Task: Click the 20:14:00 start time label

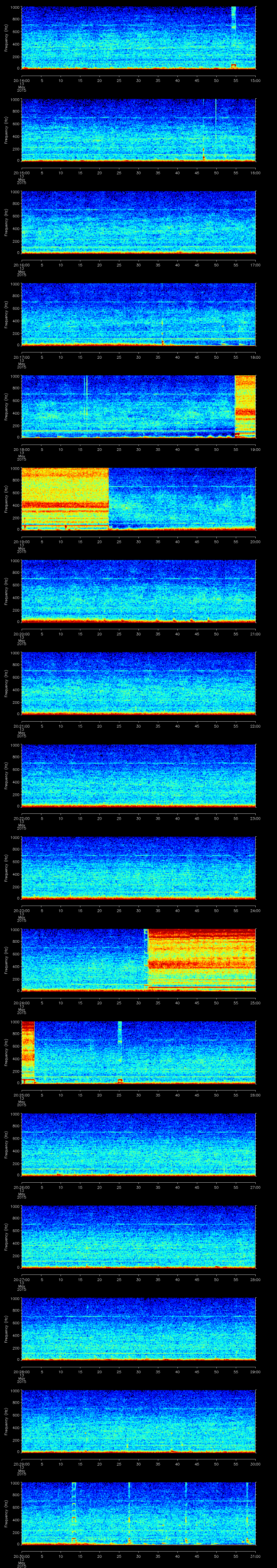Action: click(x=21, y=80)
